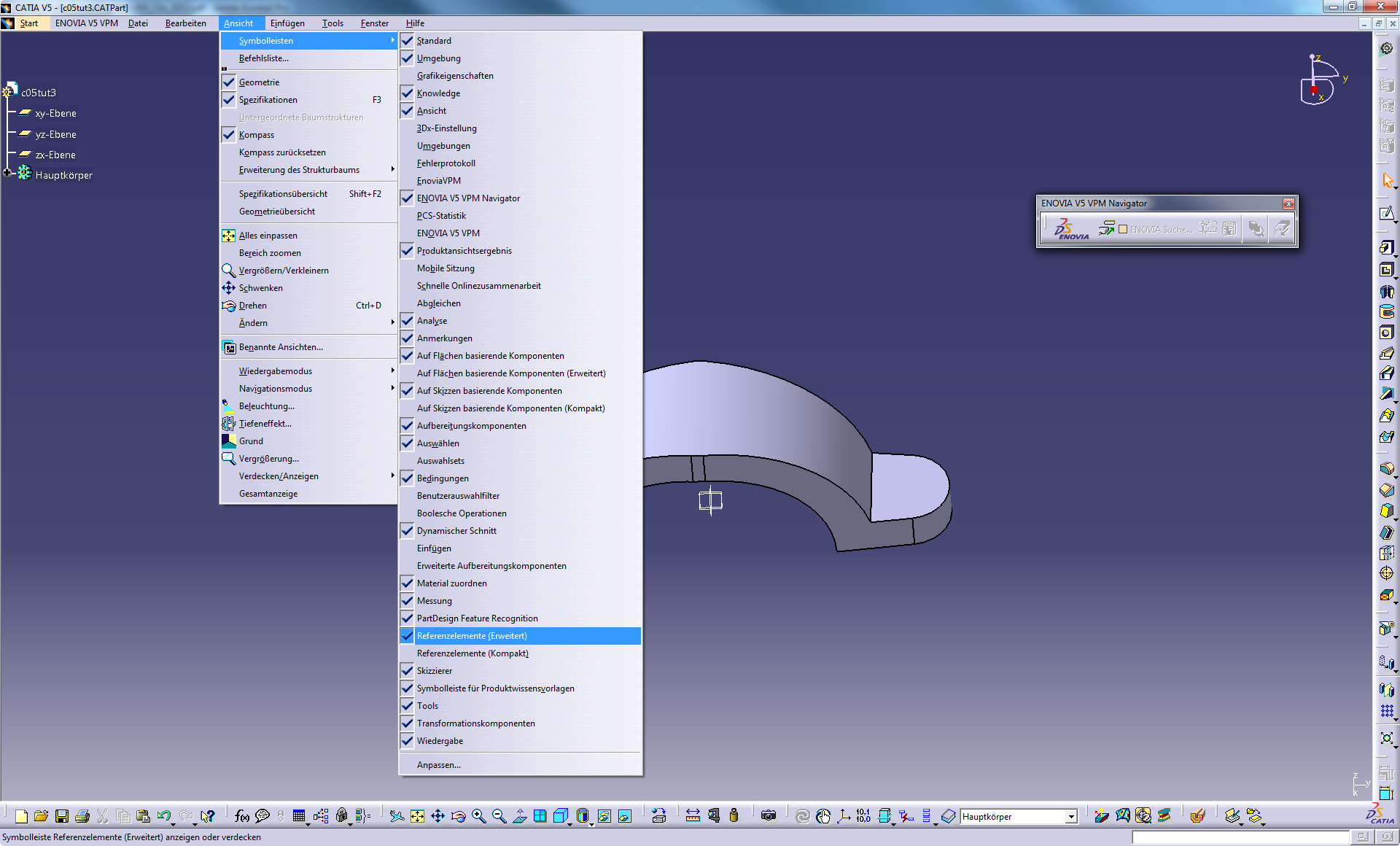Click the Select arrow tool in the right toolbar

click(x=1387, y=180)
